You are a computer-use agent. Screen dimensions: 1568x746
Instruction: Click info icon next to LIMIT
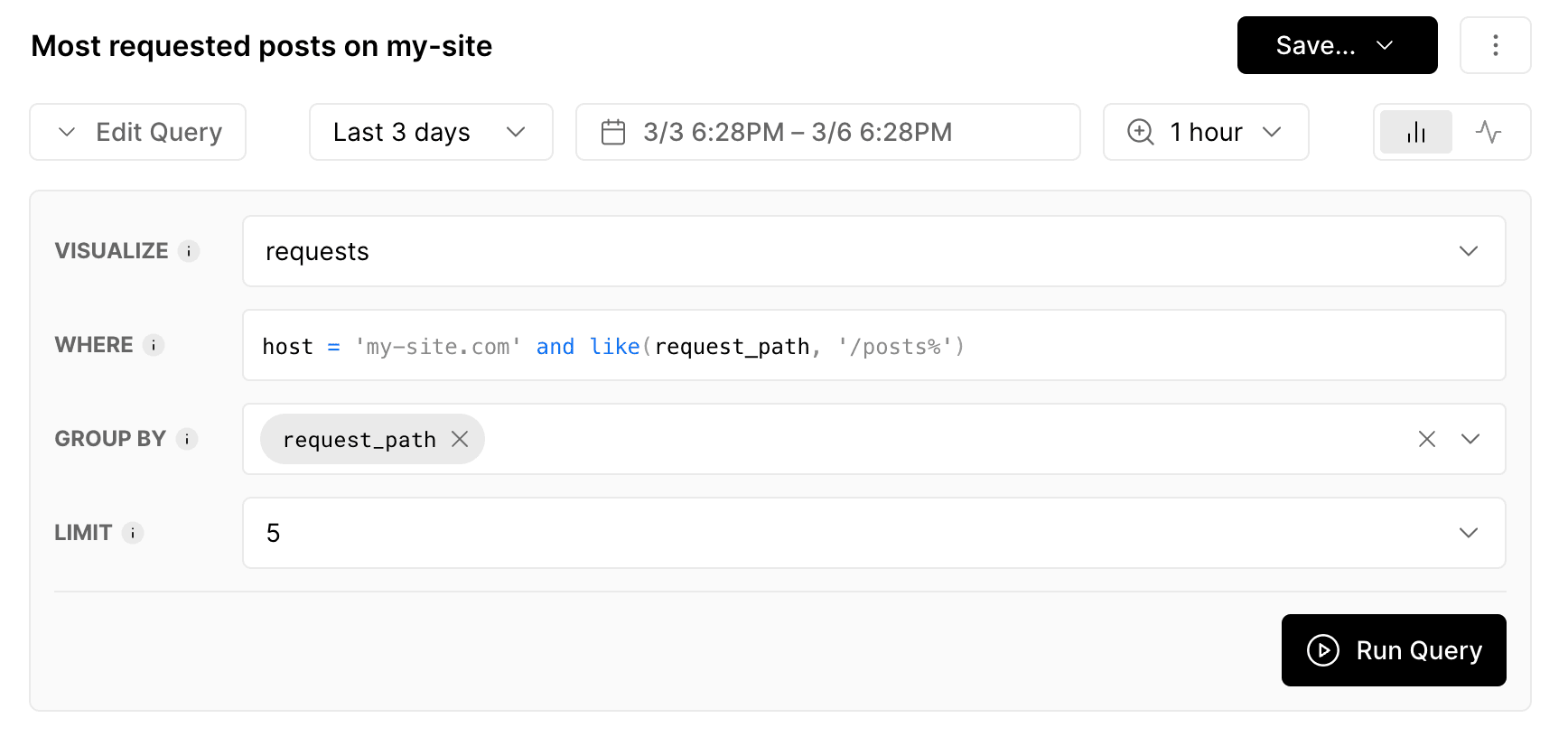click(133, 533)
